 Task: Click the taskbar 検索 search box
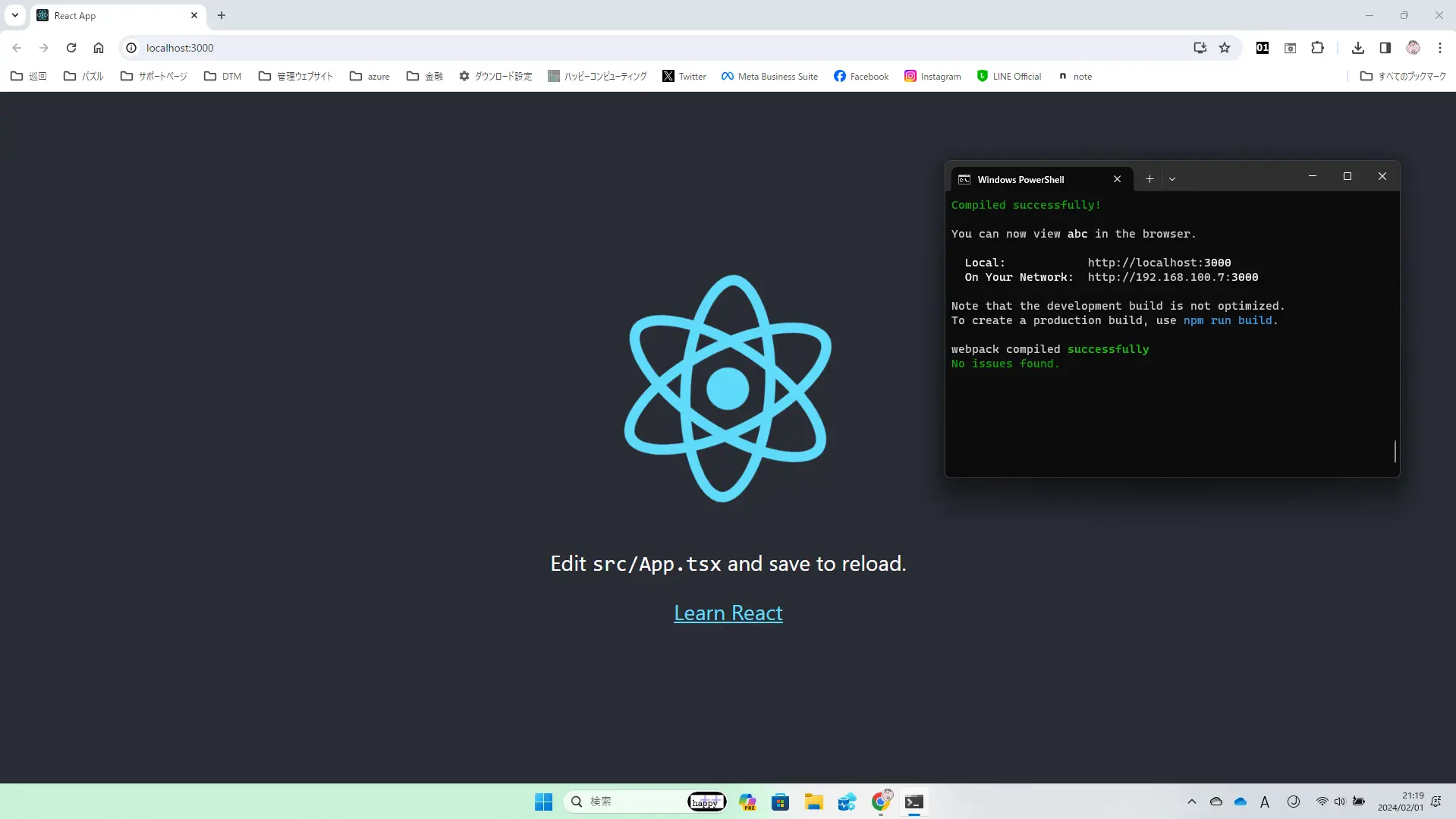645,802
